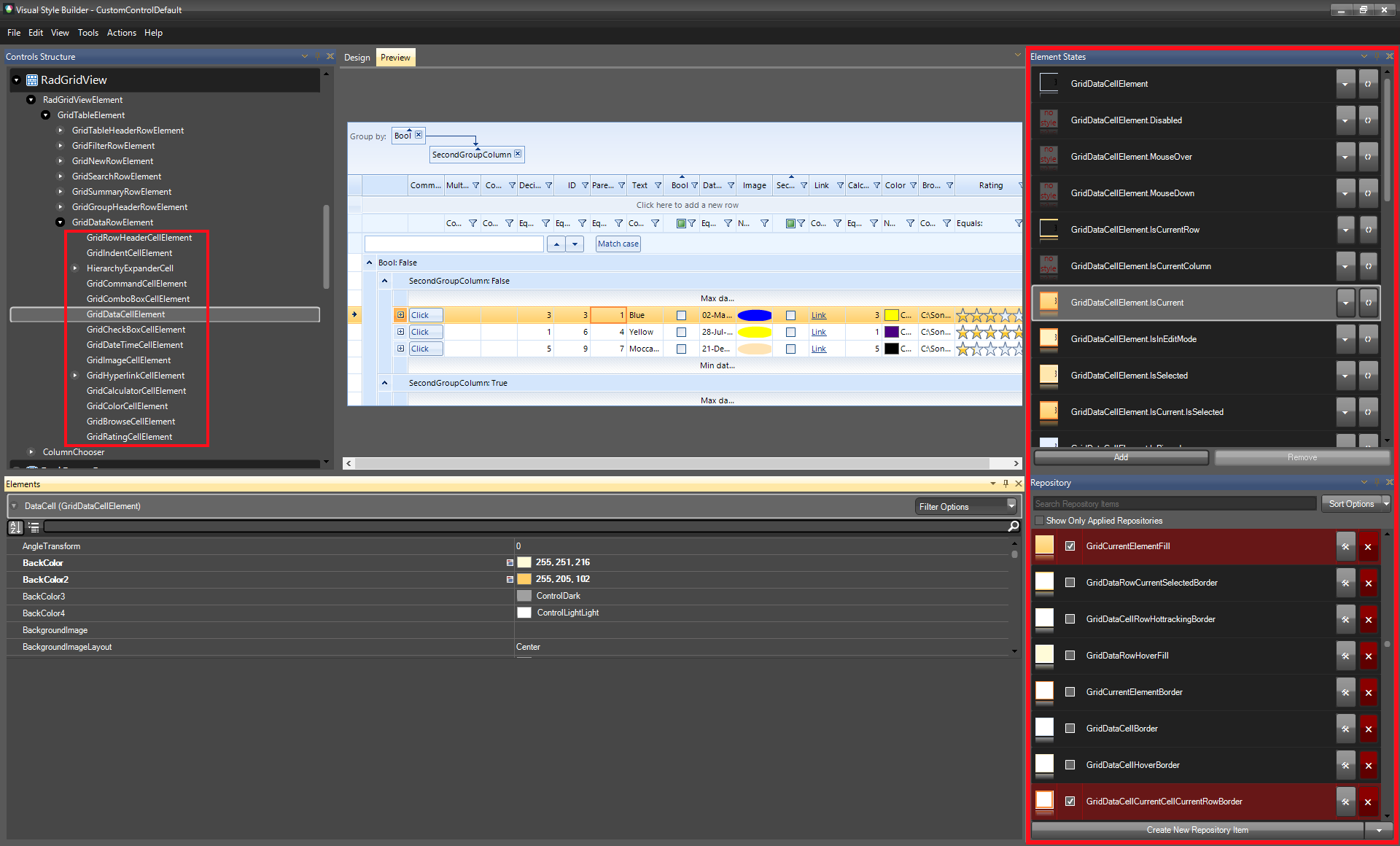Open the Tools menu
The width and height of the screenshot is (1400, 846).
pyautogui.click(x=87, y=33)
